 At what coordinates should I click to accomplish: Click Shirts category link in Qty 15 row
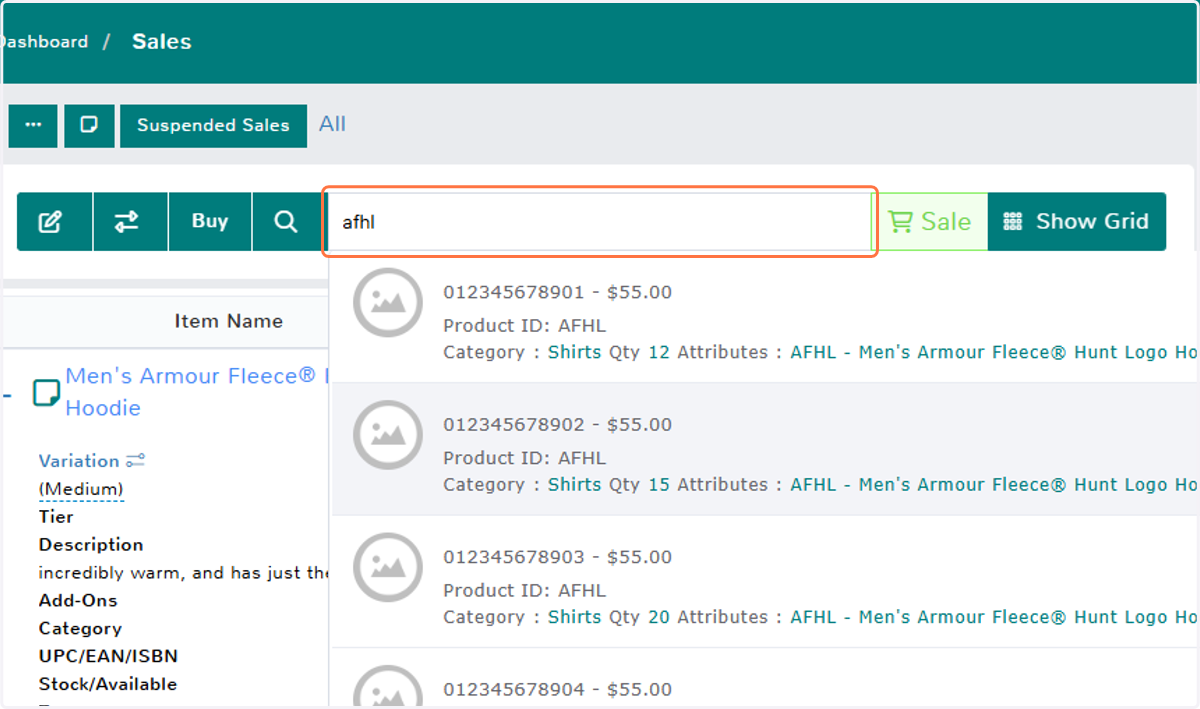click(575, 484)
